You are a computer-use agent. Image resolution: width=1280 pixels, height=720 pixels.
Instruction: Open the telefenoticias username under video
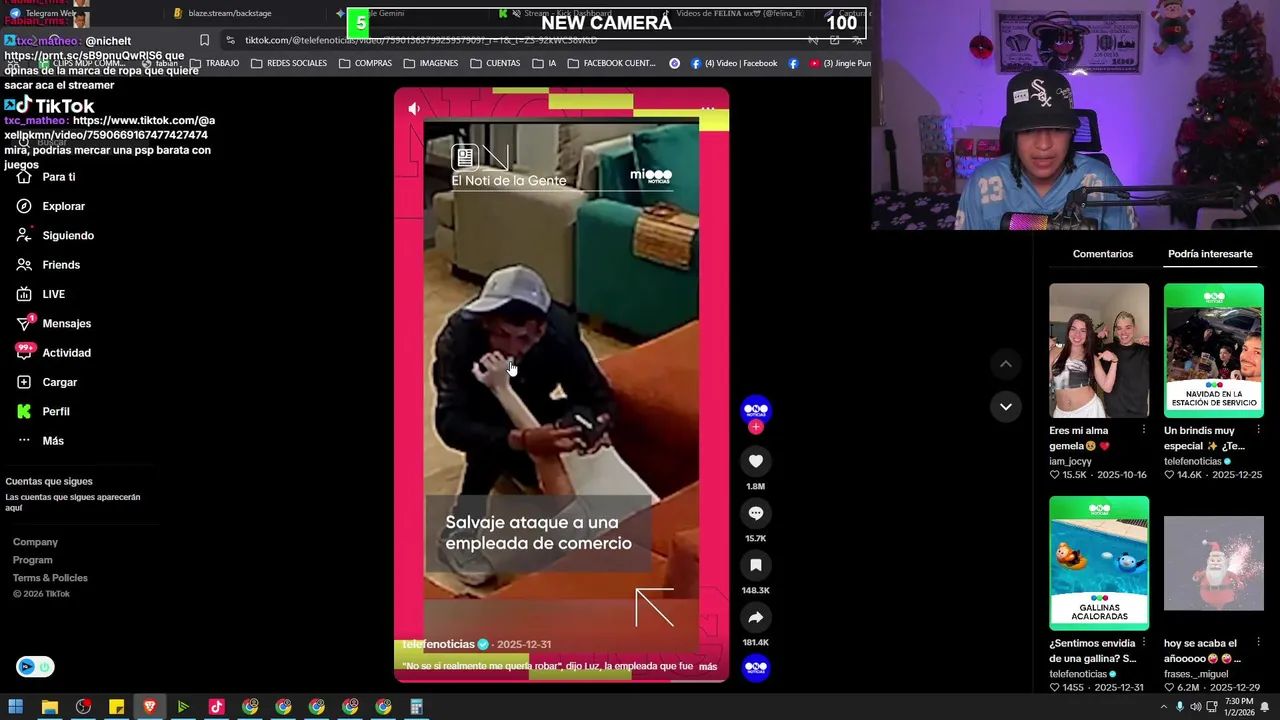pyautogui.click(x=438, y=644)
